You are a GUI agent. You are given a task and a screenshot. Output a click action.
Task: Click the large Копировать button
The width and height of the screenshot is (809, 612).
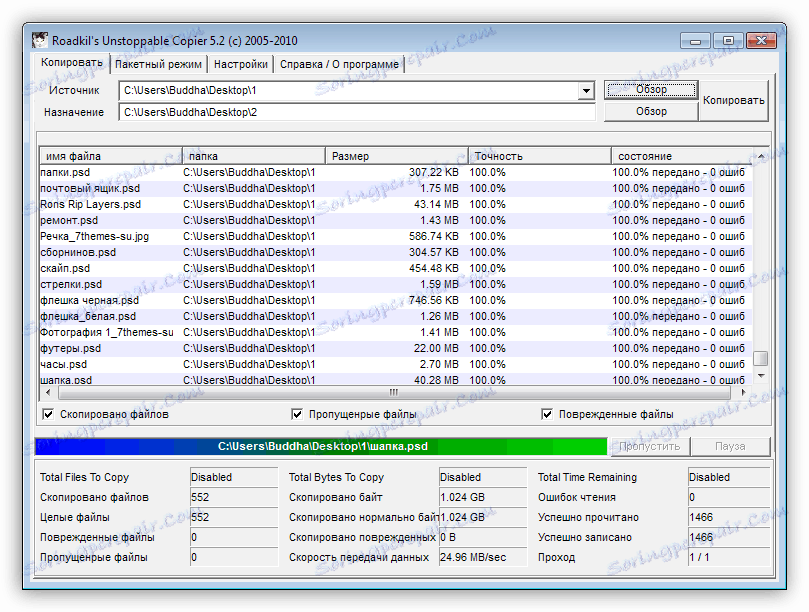(734, 101)
